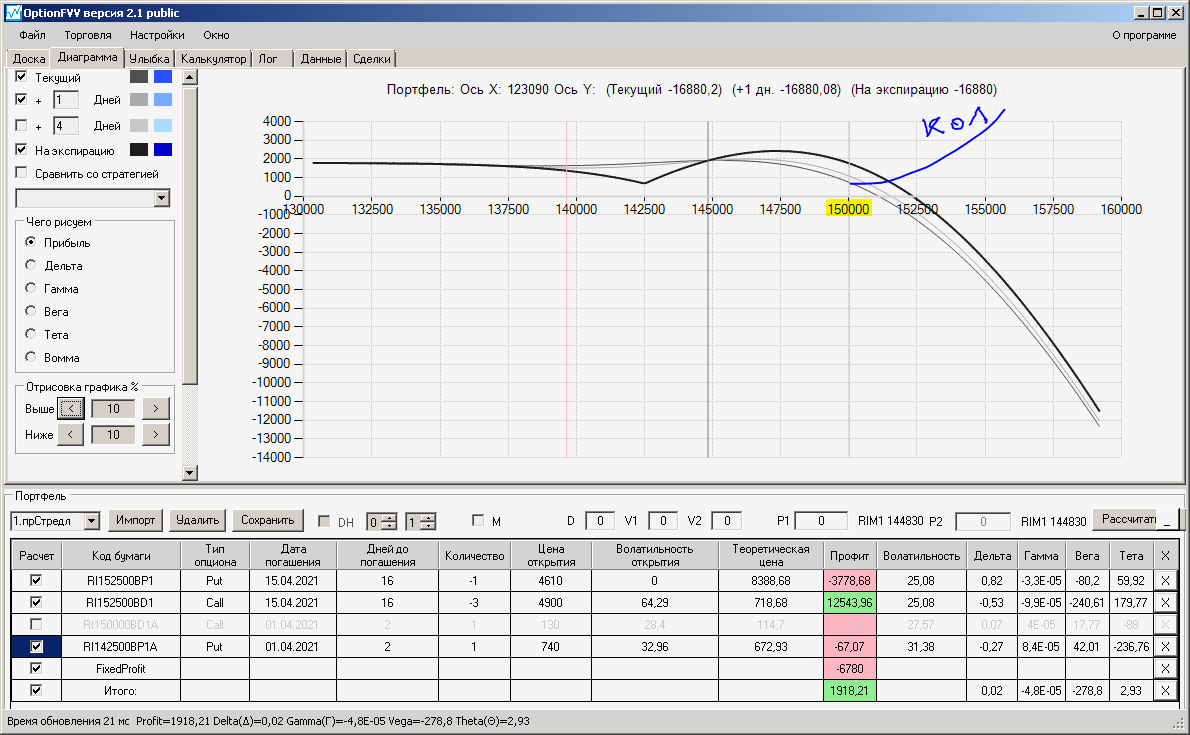The width and height of the screenshot is (1190, 735).
Task: Open the Настройки menu
Action: (157, 35)
